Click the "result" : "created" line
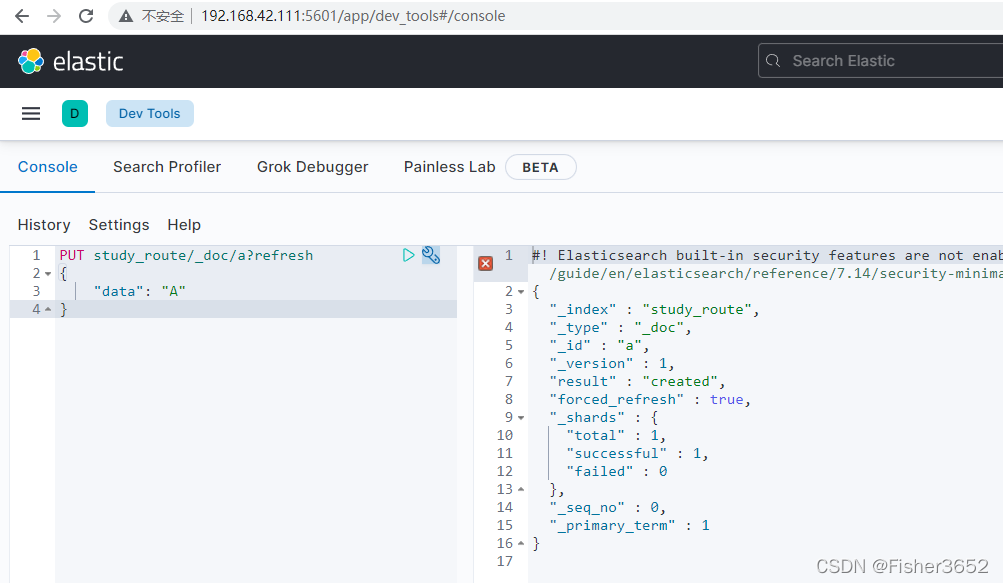1003x583 pixels. pyautogui.click(x=636, y=381)
